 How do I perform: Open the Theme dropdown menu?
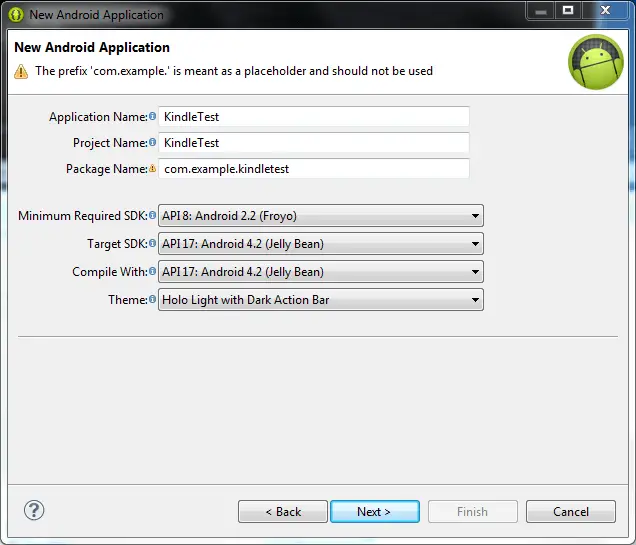(475, 300)
